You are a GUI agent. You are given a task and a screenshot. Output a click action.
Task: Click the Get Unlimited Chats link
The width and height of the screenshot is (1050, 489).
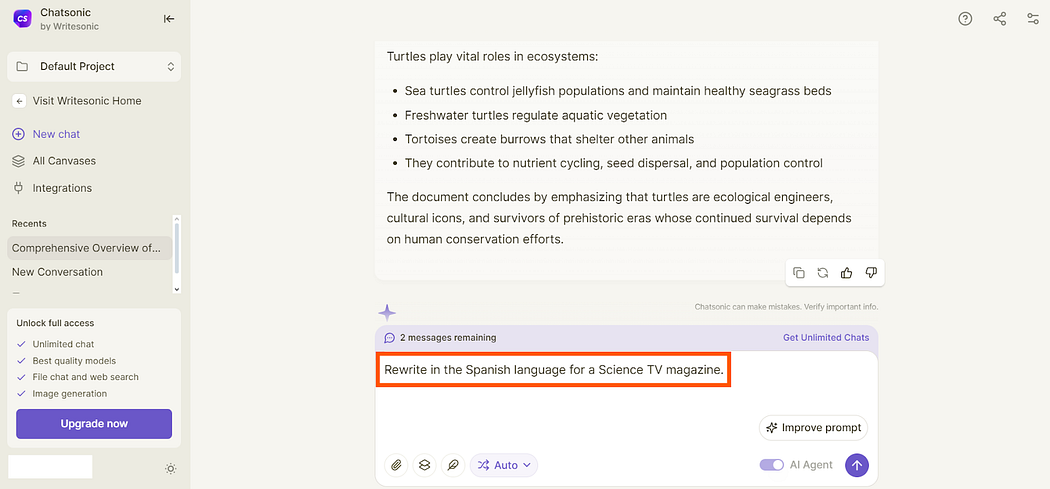coord(826,338)
